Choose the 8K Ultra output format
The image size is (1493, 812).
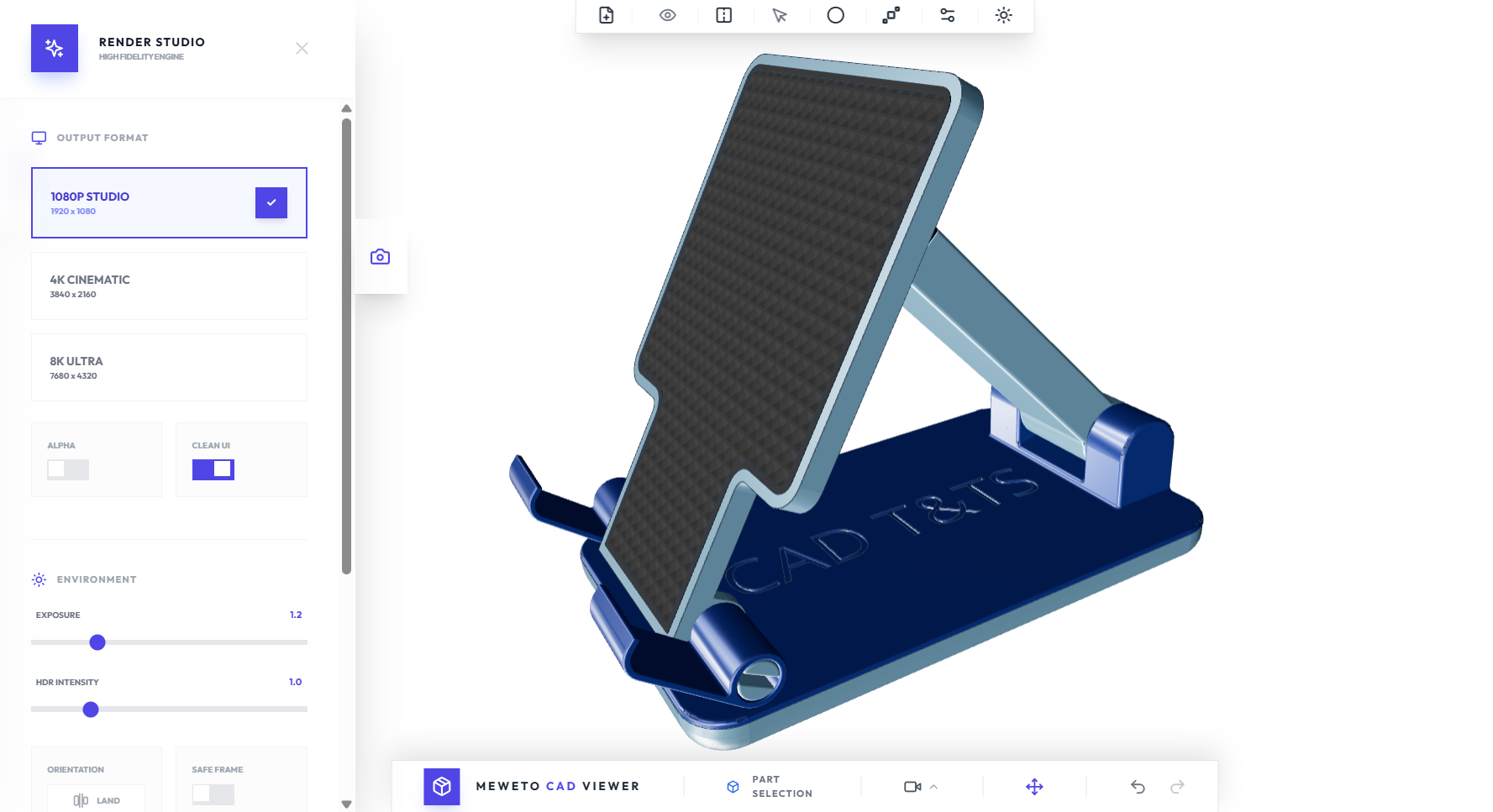point(170,368)
